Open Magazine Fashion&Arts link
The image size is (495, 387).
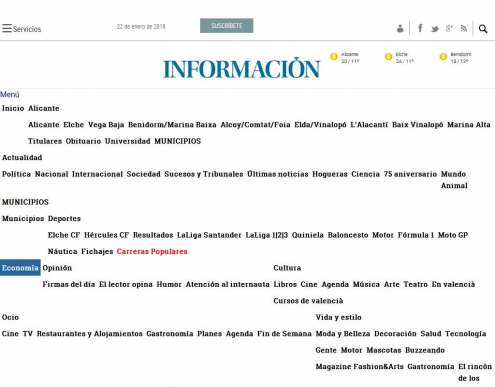359,367
